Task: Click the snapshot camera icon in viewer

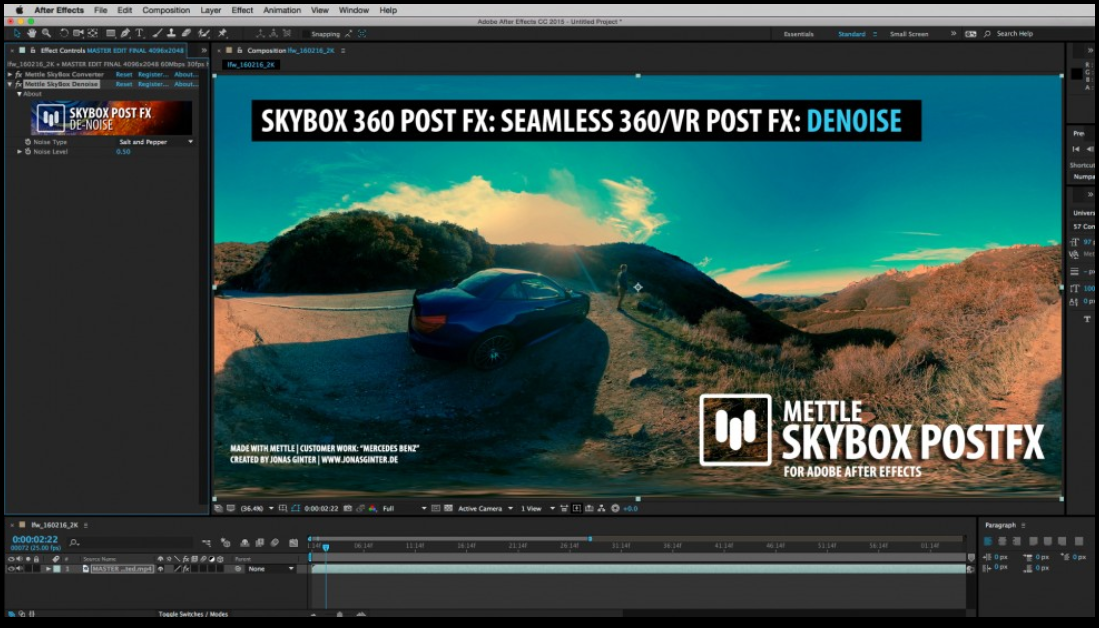Action: [x=348, y=509]
